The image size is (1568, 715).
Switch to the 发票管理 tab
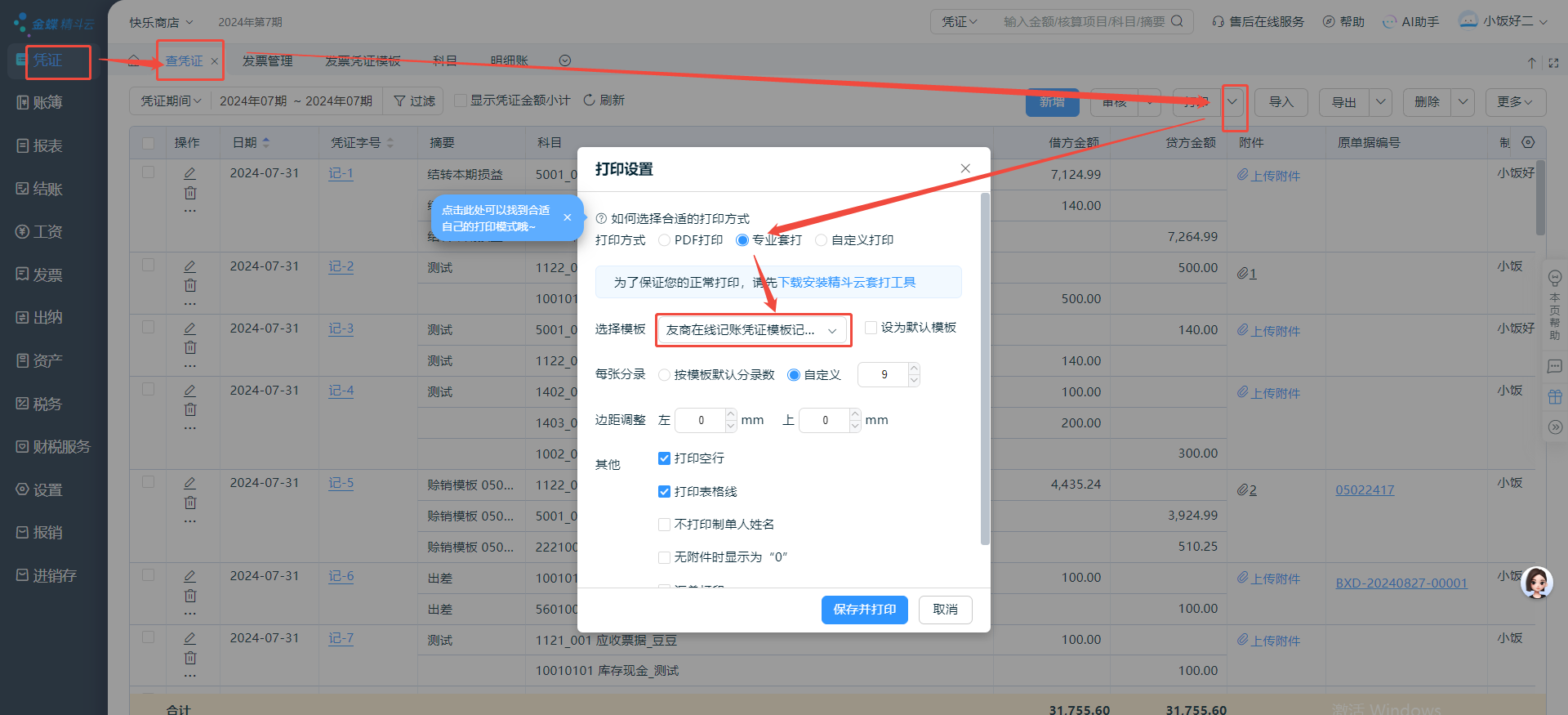[x=267, y=61]
